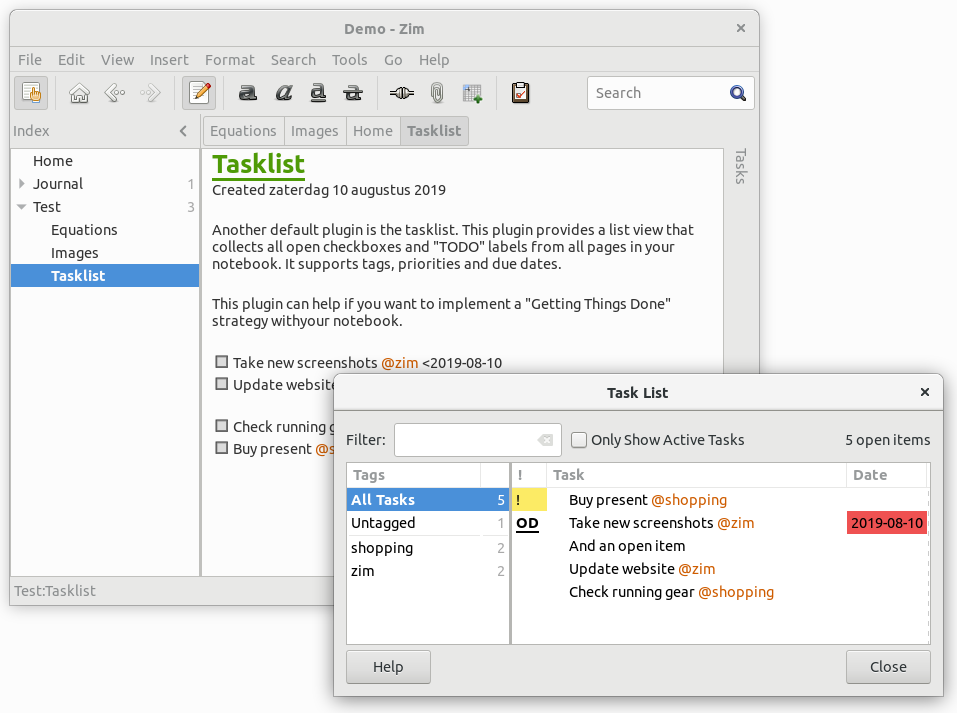
Task: Apply bold formatting from the toolbar
Action: pyautogui.click(x=247, y=92)
